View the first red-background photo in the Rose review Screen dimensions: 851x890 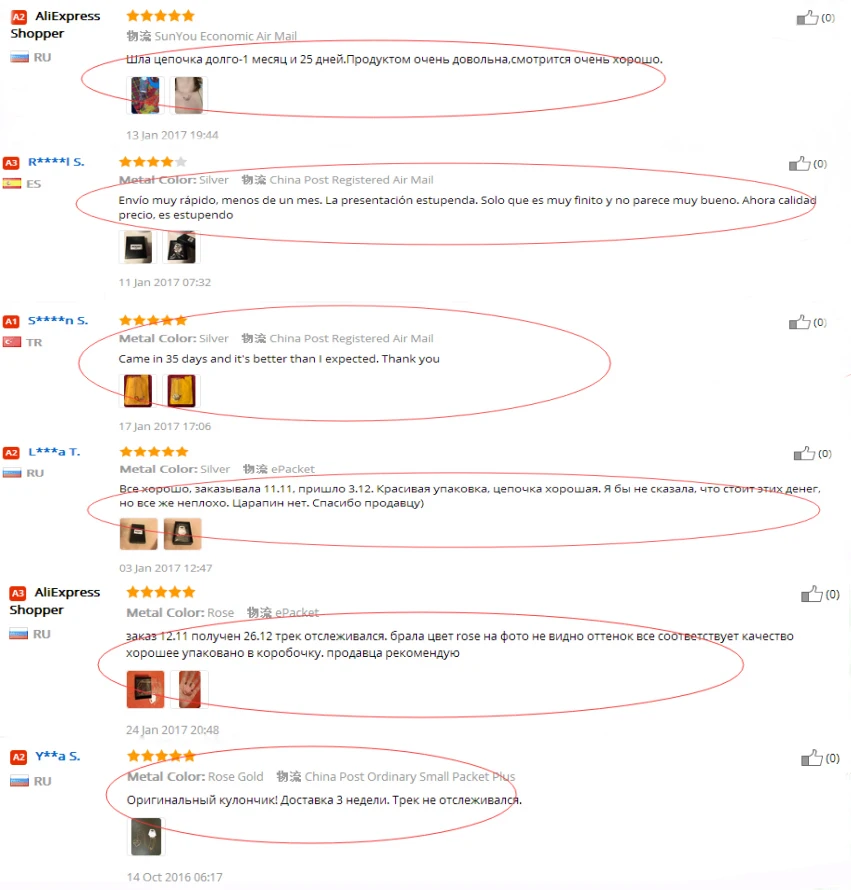coord(145,690)
